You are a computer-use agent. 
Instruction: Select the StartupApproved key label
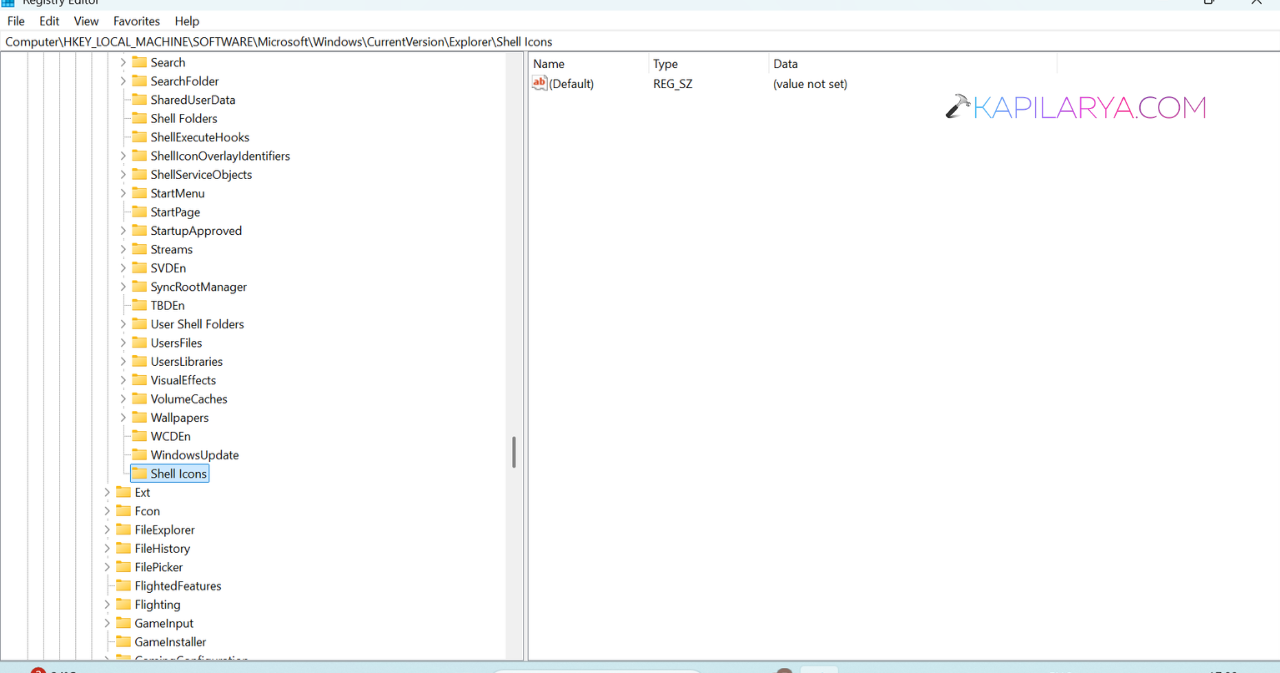pos(196,230)
